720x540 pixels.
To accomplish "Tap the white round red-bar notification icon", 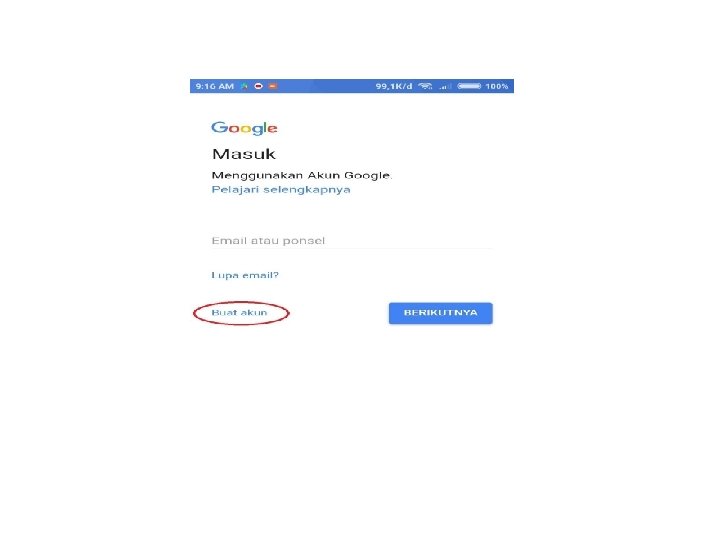I will click(x=259, y=86).
